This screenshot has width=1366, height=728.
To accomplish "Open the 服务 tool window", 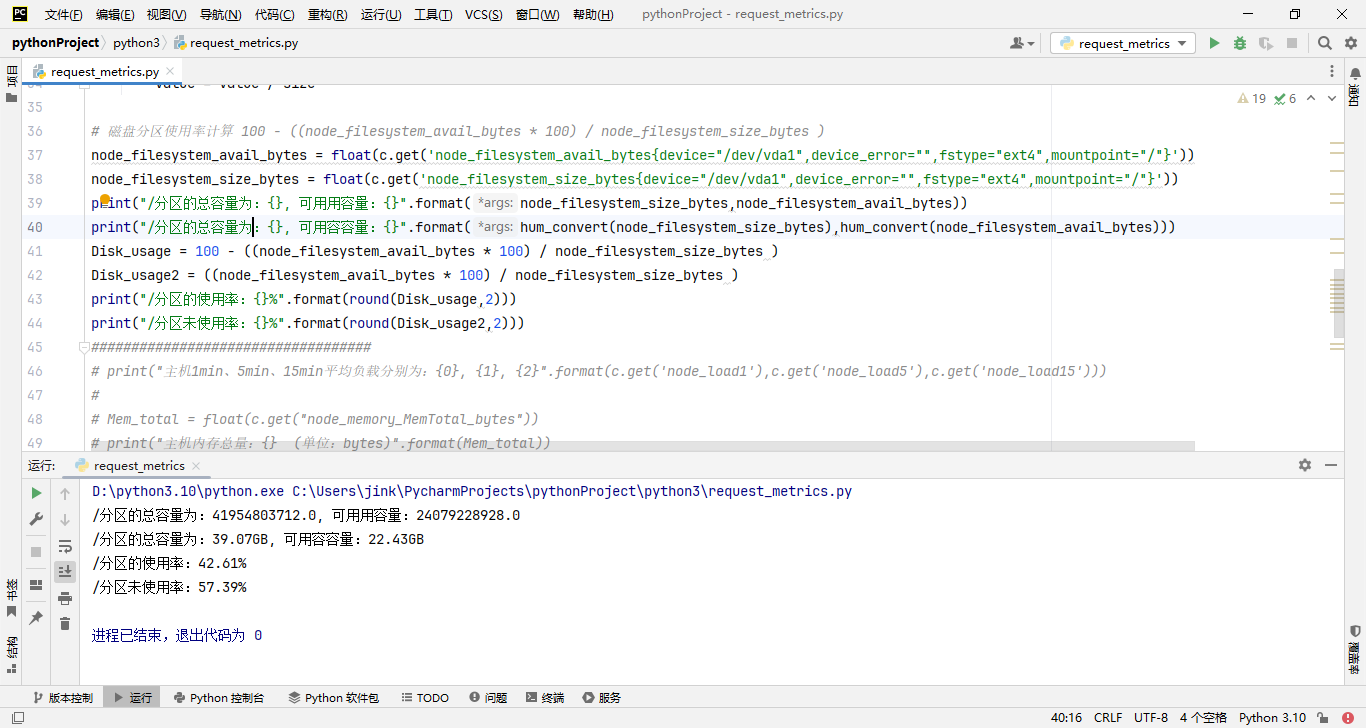I will [601, 698].
